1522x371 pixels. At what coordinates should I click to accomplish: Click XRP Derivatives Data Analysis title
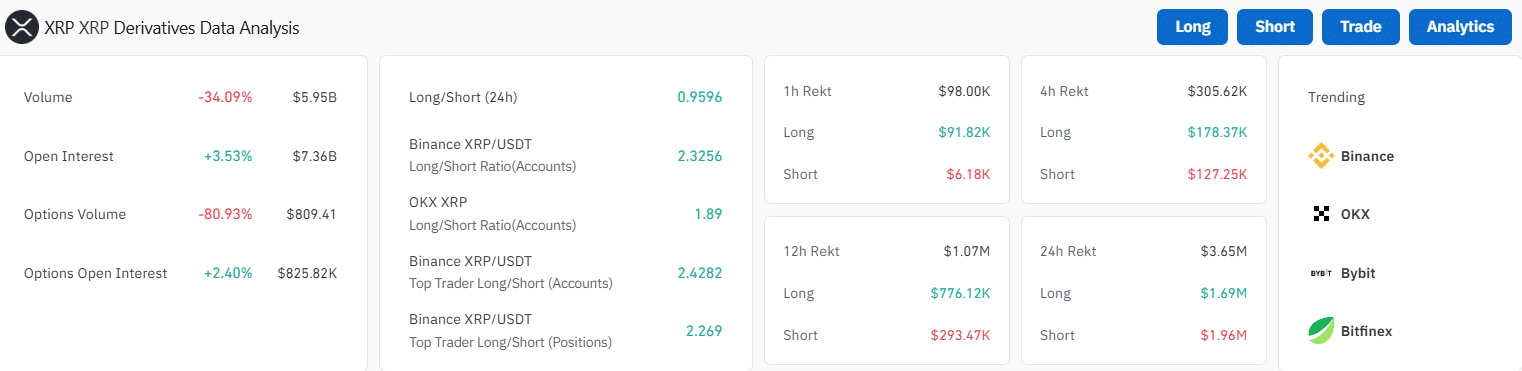[172, 28]
